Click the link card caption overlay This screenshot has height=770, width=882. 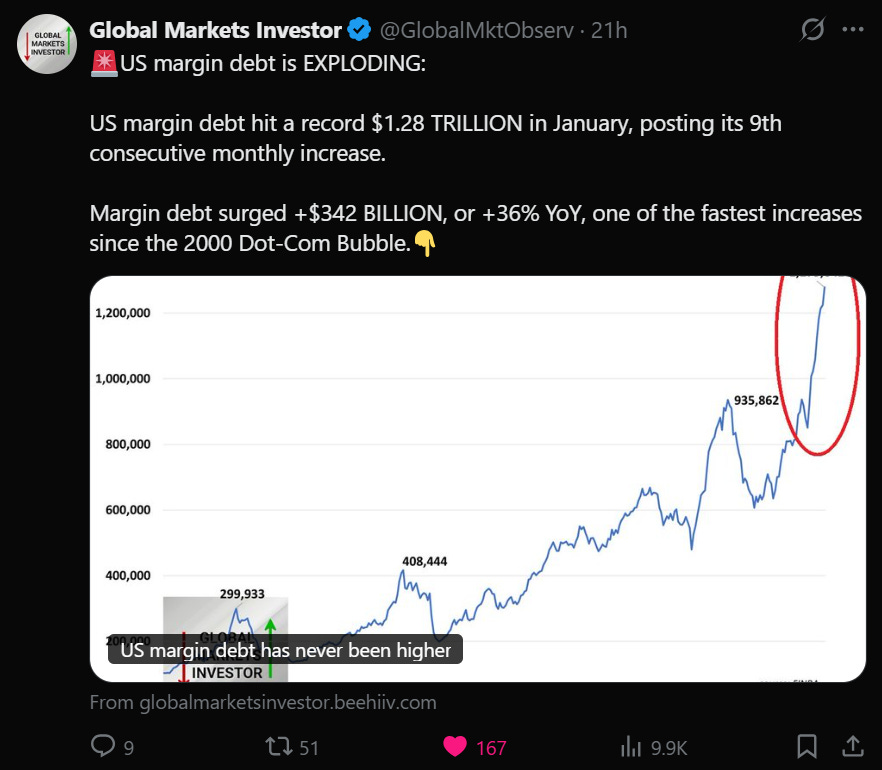click(285, 650)
